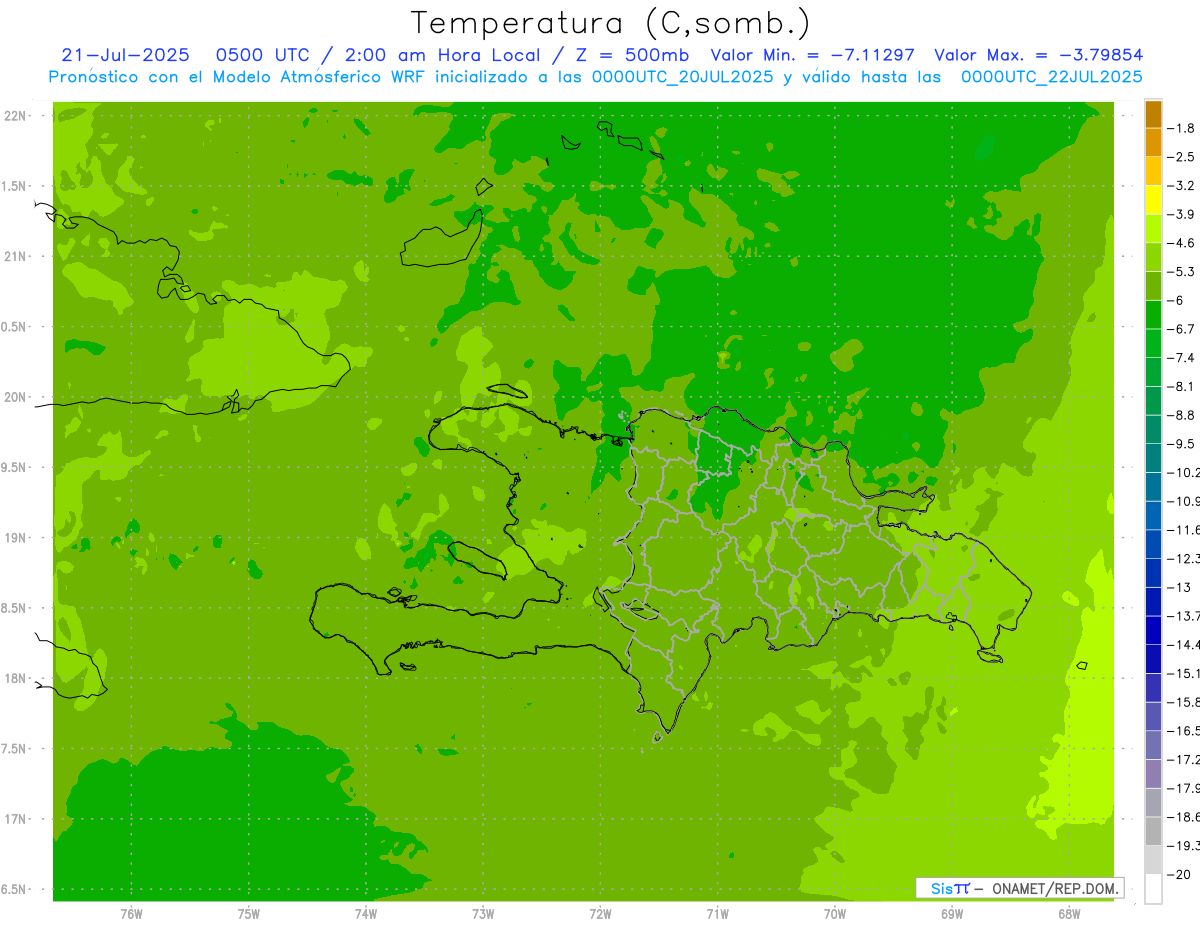
Task: Click the '71W' longitude label
Action: pos(717,914)
